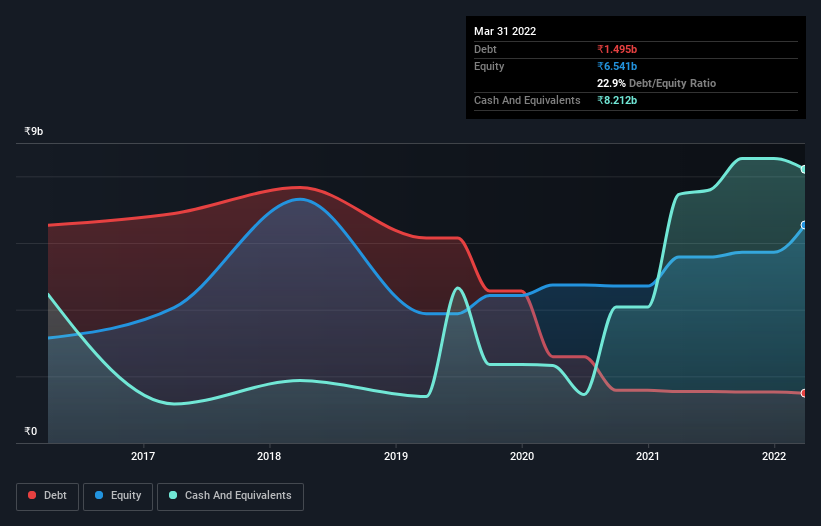Click the ₹8.212b cash value
Viewport: 821px width, 526px height.
click(617, 100)
